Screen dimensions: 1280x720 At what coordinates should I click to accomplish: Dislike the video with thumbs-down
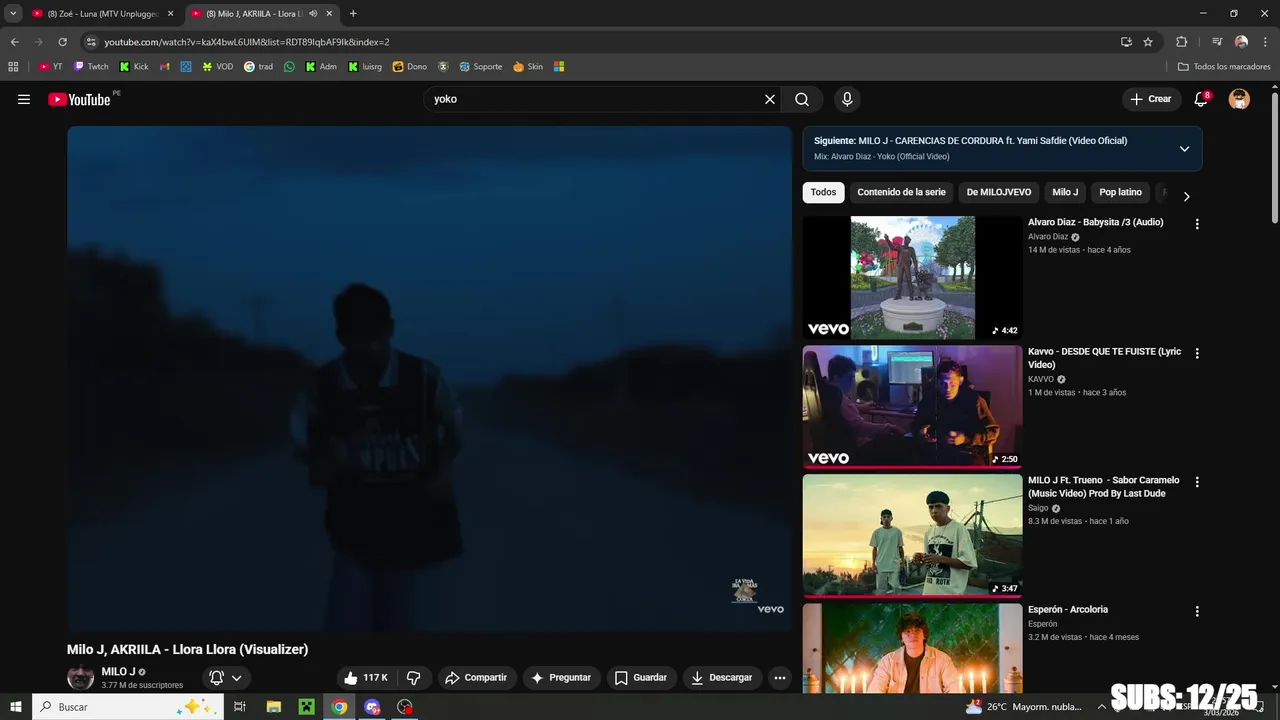coord(414,678)
